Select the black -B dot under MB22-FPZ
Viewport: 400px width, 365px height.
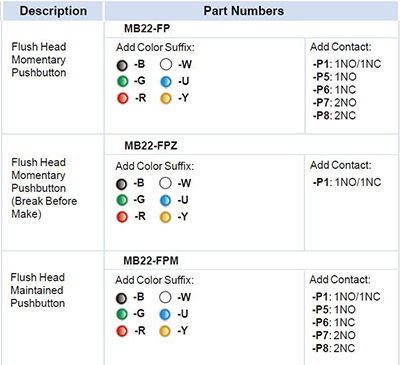121,184
